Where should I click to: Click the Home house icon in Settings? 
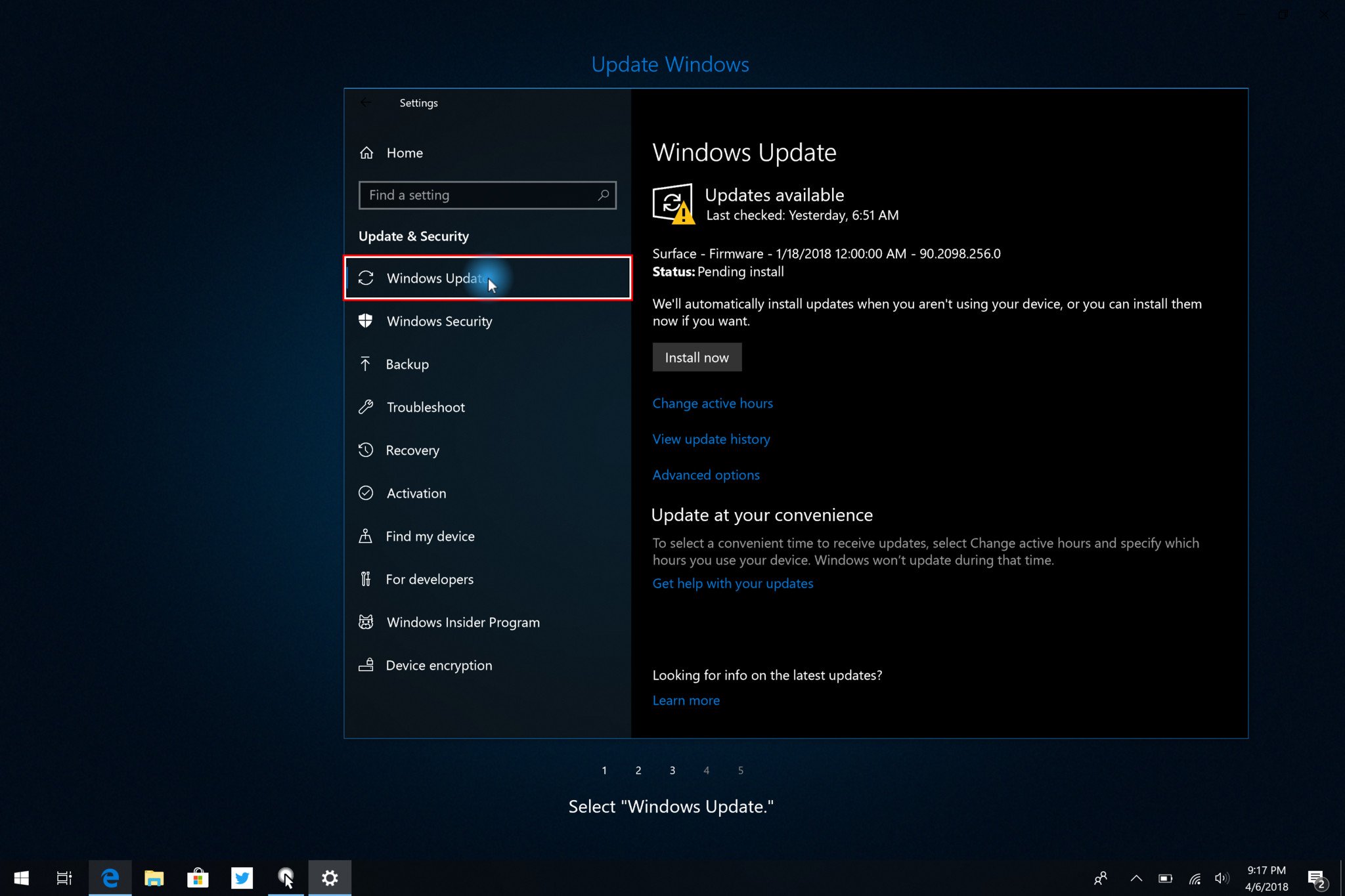coord(366,153)
